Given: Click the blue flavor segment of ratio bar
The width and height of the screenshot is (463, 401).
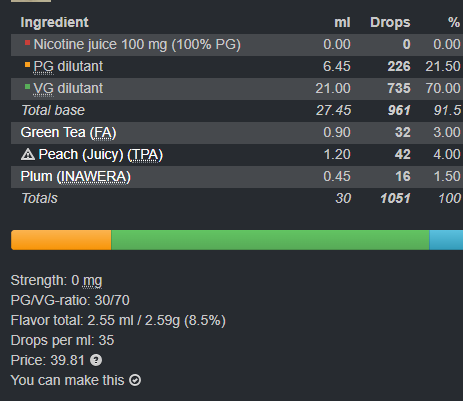Looking at the screenshot, I should tap(446, 240).
